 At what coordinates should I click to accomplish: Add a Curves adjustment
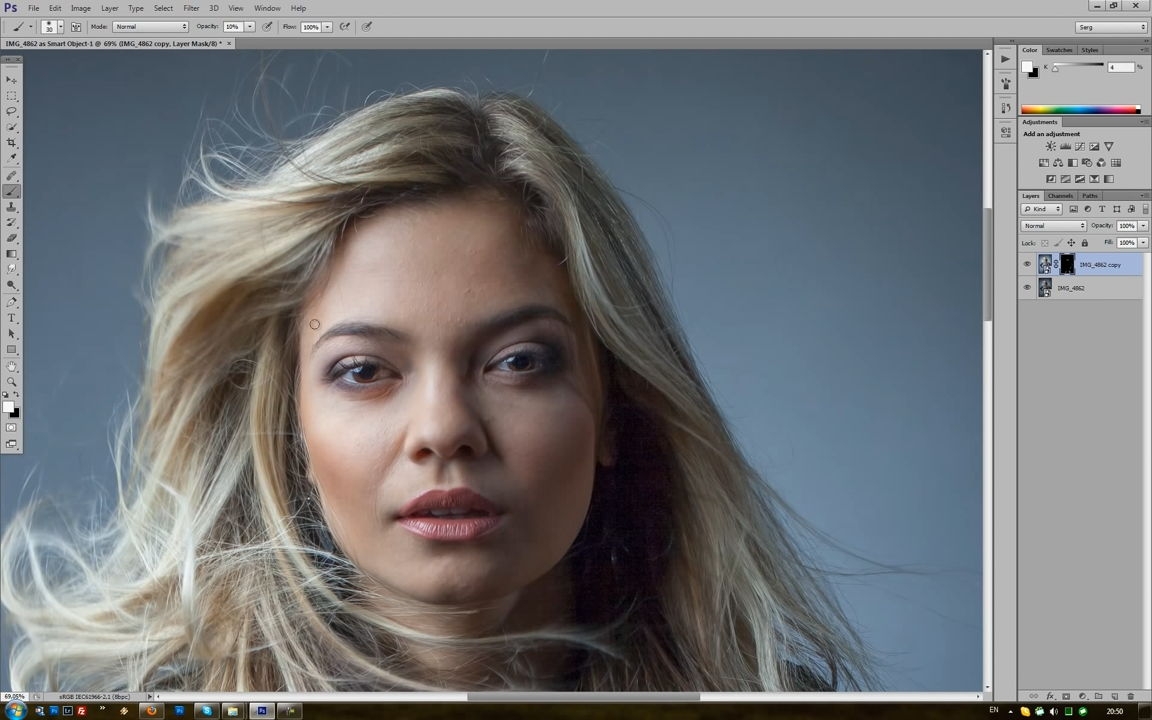pyautogui.click(x=1079, y=146)
